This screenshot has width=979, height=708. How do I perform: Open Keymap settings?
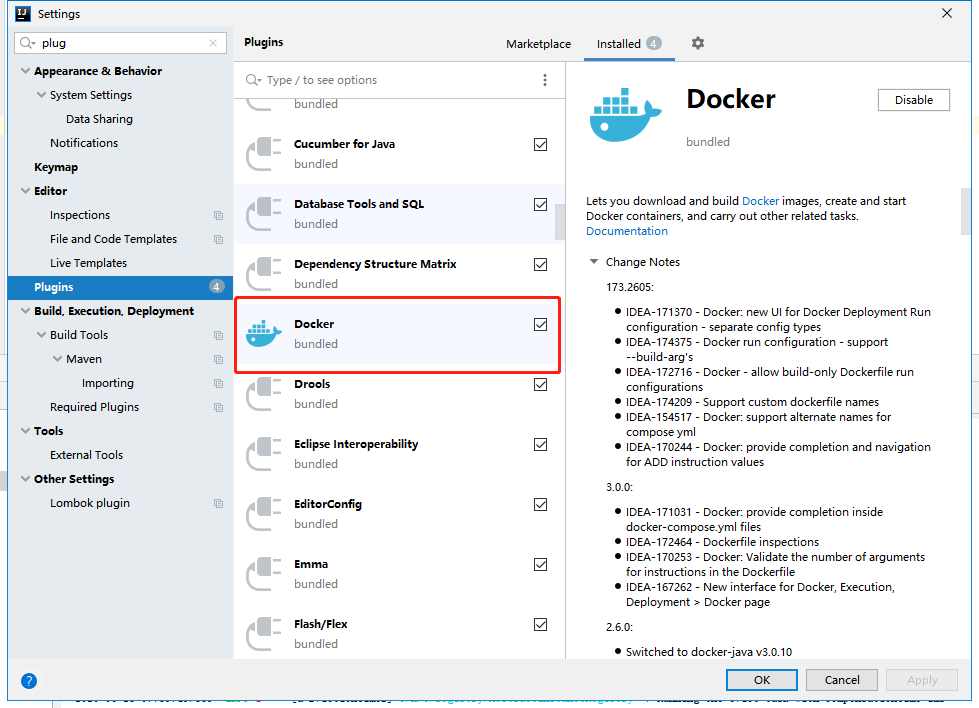click(56, 167)
